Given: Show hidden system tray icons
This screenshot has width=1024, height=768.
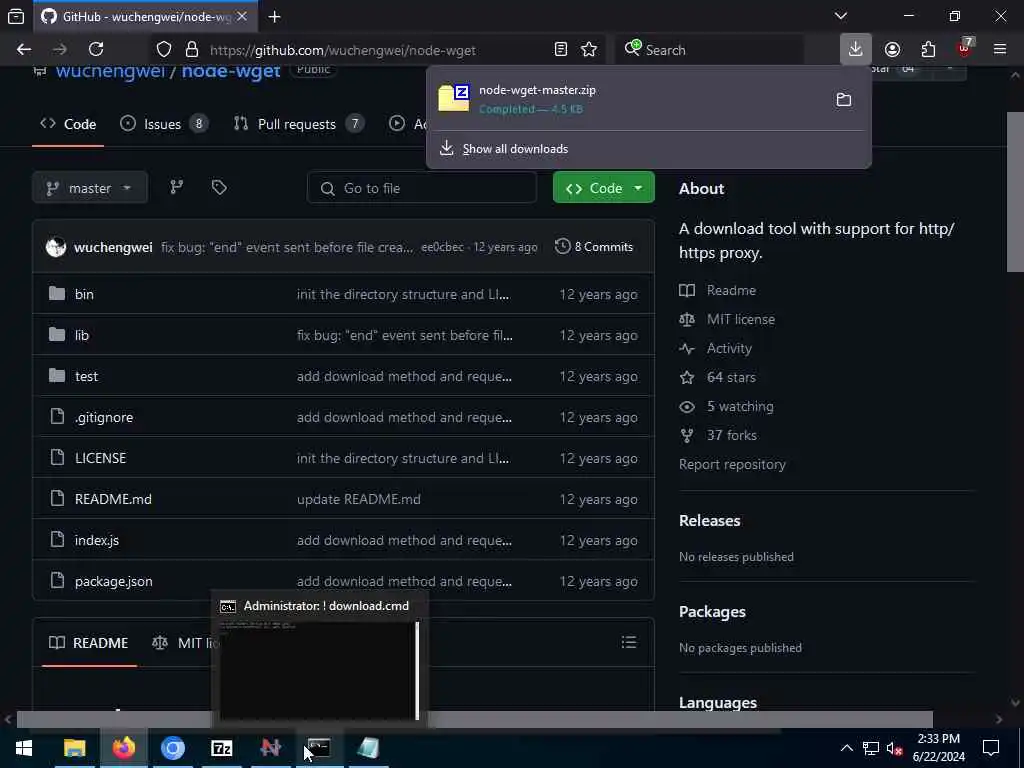Looking at the screenshot, I should (846, 748).
